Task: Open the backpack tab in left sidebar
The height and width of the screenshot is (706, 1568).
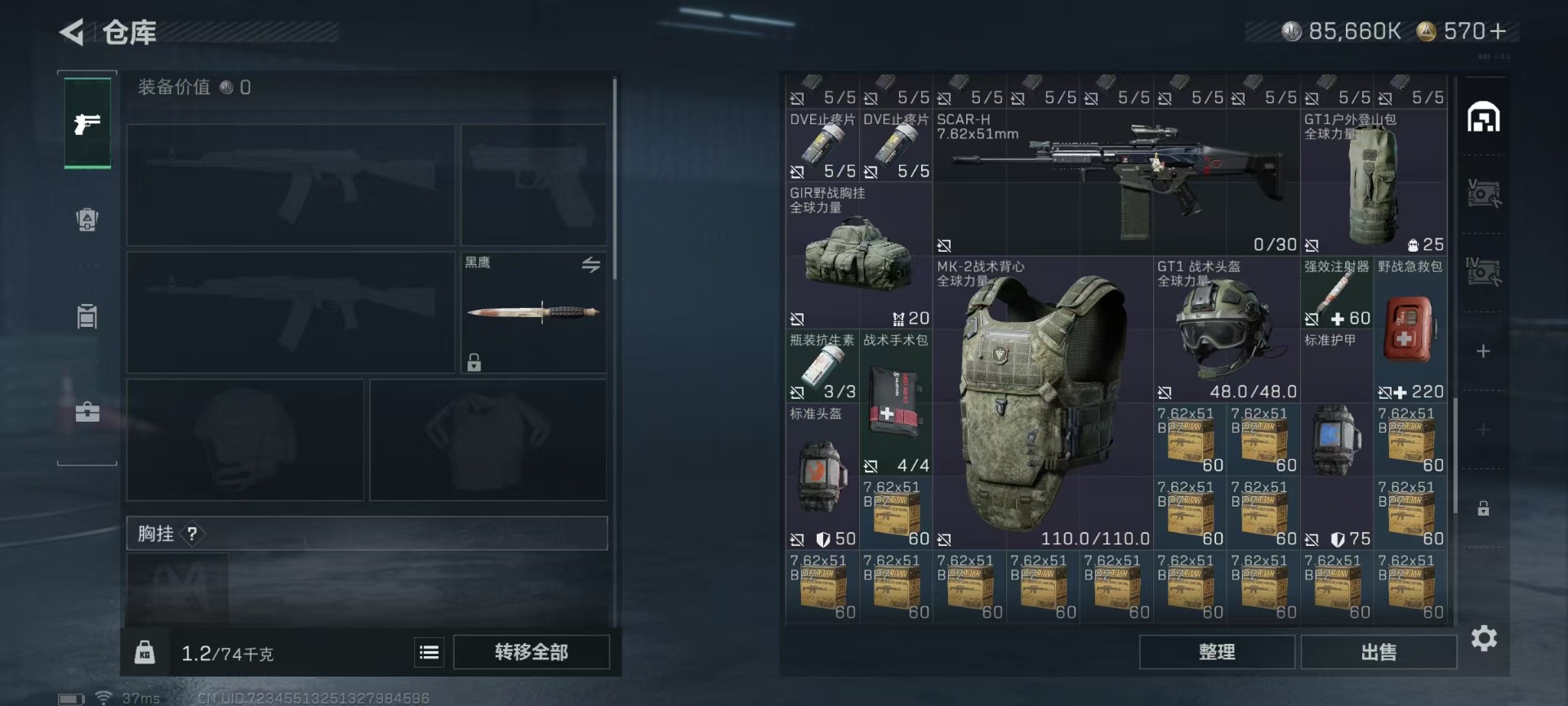Action: 87,220
